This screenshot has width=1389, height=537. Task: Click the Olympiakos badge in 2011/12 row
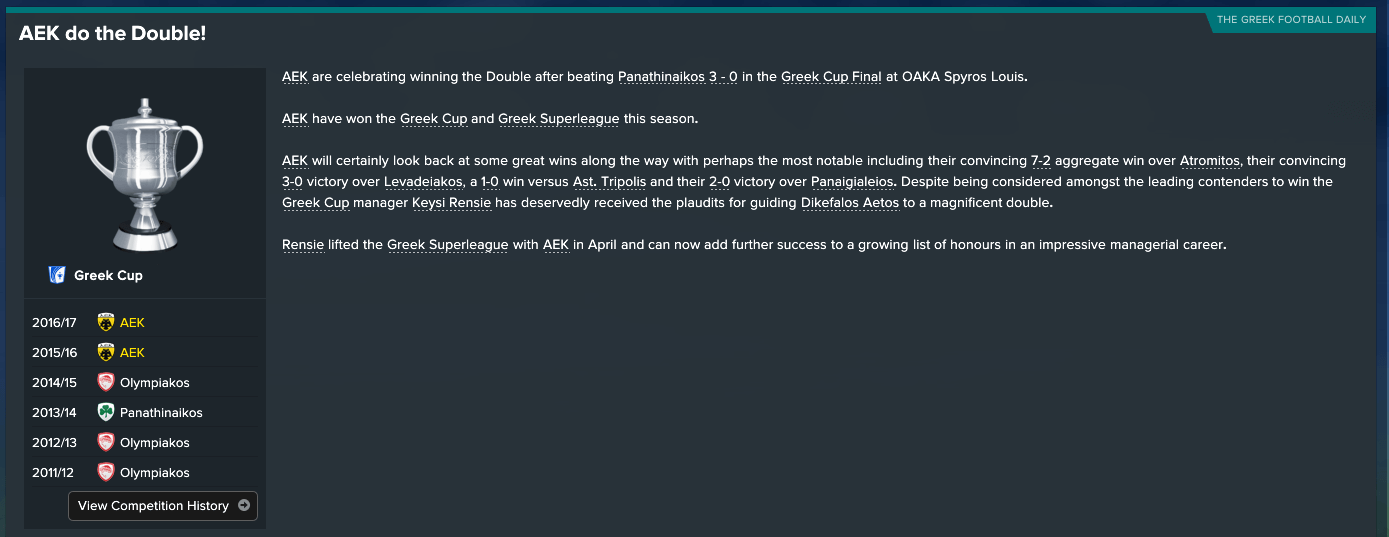(x=106, y=472)
